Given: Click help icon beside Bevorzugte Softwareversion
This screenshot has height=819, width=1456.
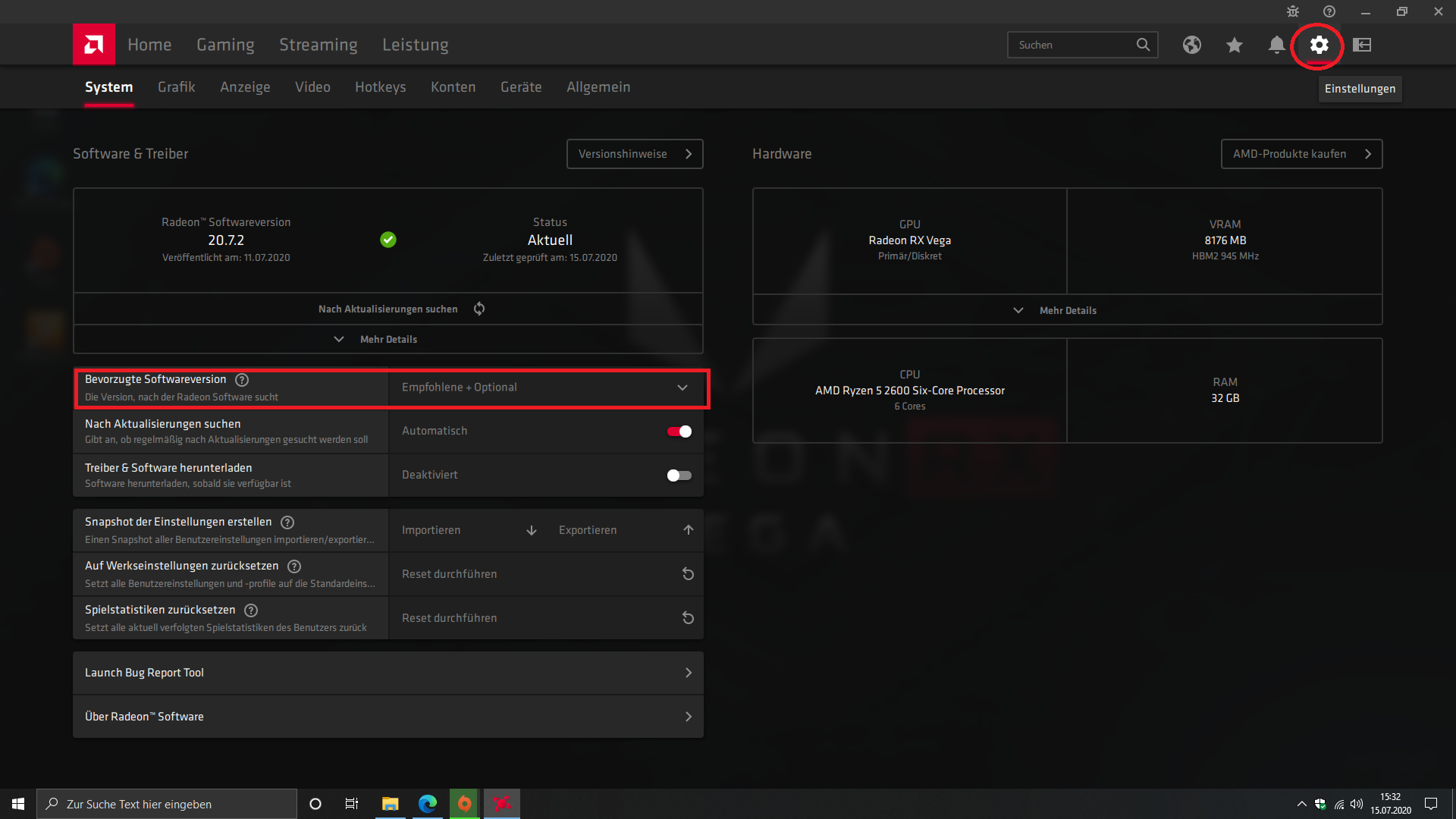Looking at the screenshot, I should coord(242,380).
